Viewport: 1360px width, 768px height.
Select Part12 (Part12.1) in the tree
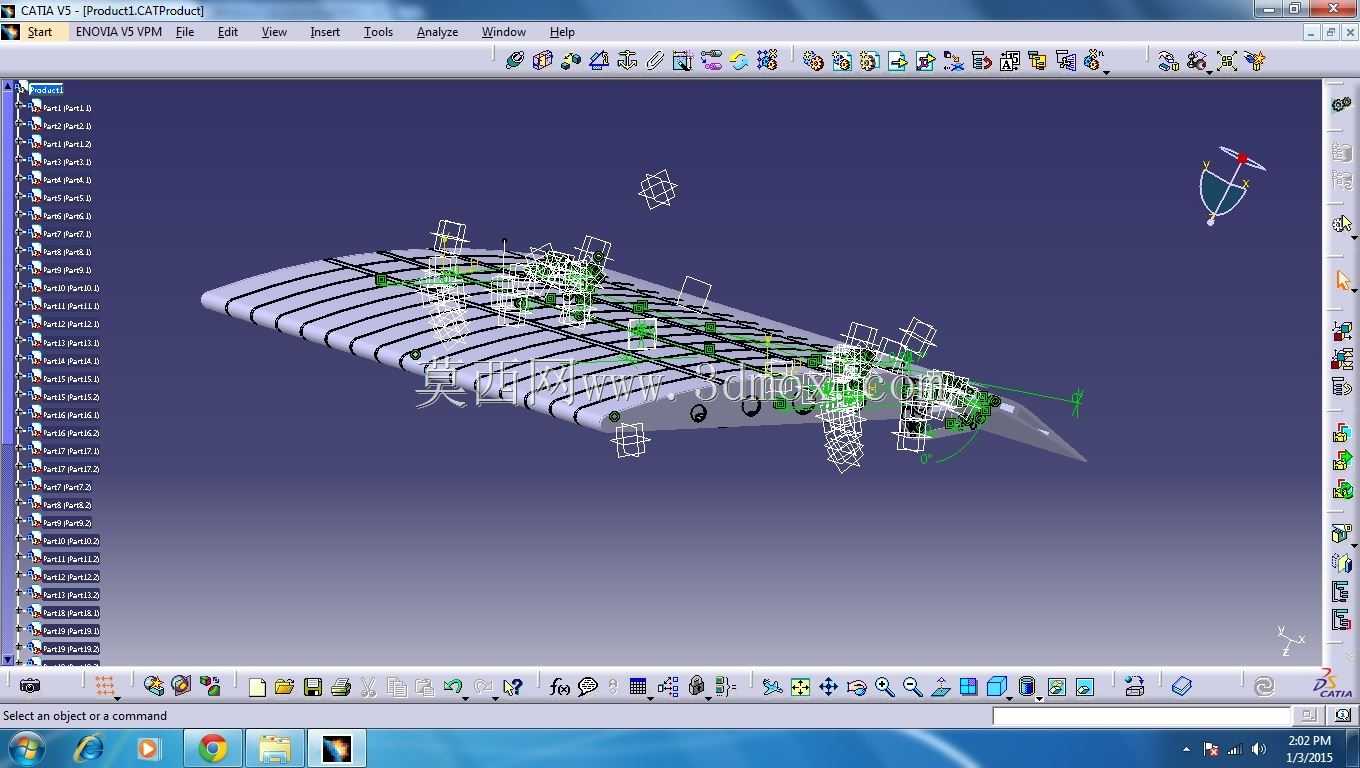coord(71,324)
